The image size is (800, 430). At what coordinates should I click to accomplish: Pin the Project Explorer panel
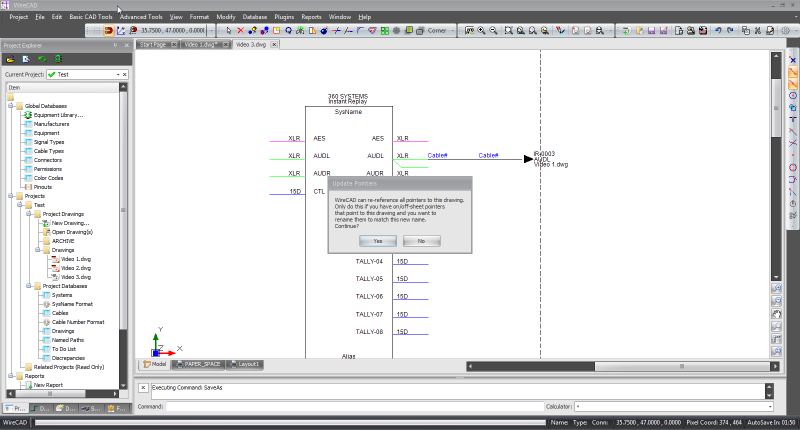(115, 45)
